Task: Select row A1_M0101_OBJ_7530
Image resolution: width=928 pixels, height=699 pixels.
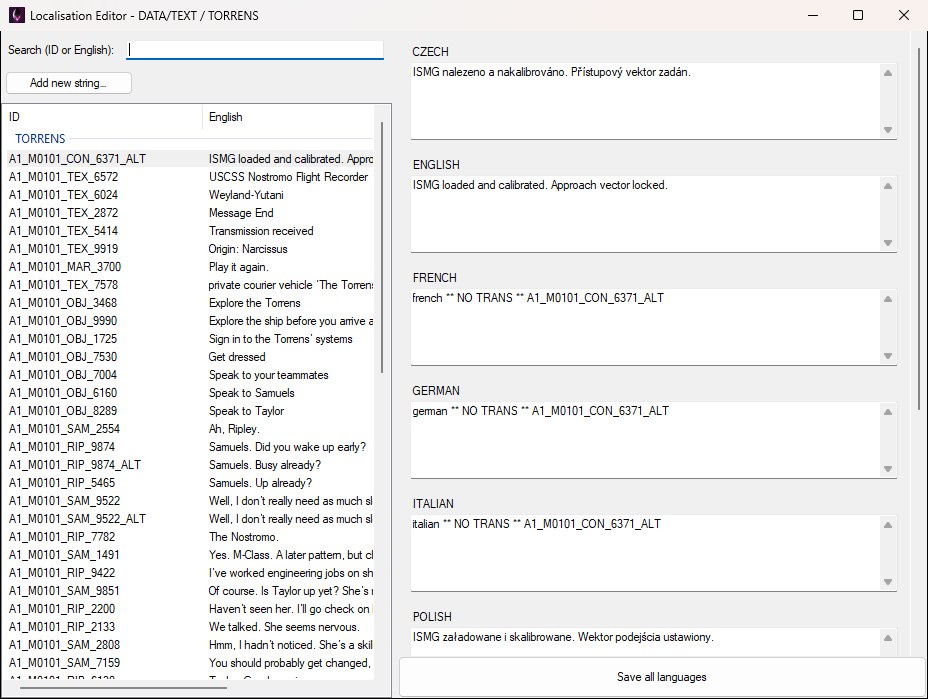Action: point(189,357)
